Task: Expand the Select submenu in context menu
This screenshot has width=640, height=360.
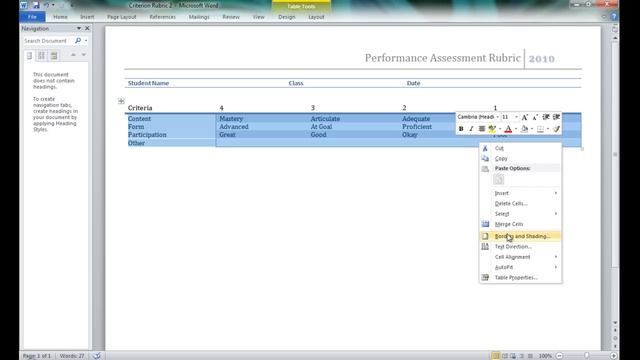Action: click(520, 214)
